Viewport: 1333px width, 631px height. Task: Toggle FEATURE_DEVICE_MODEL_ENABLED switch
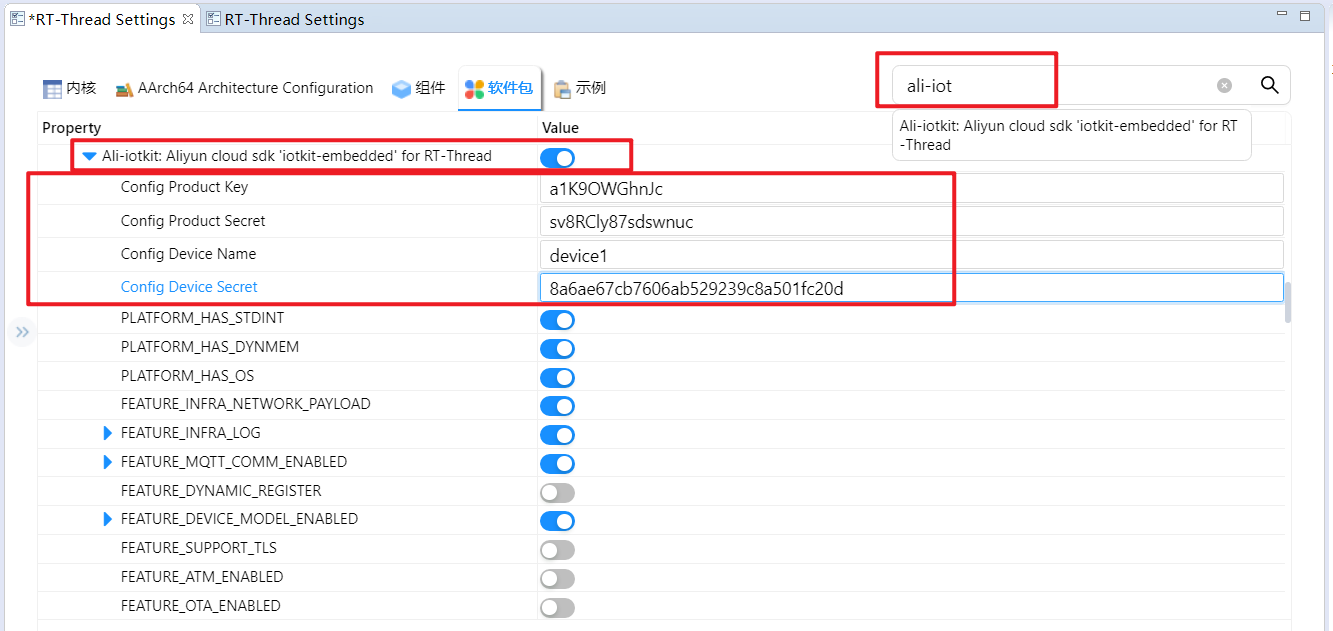point(557,521)
